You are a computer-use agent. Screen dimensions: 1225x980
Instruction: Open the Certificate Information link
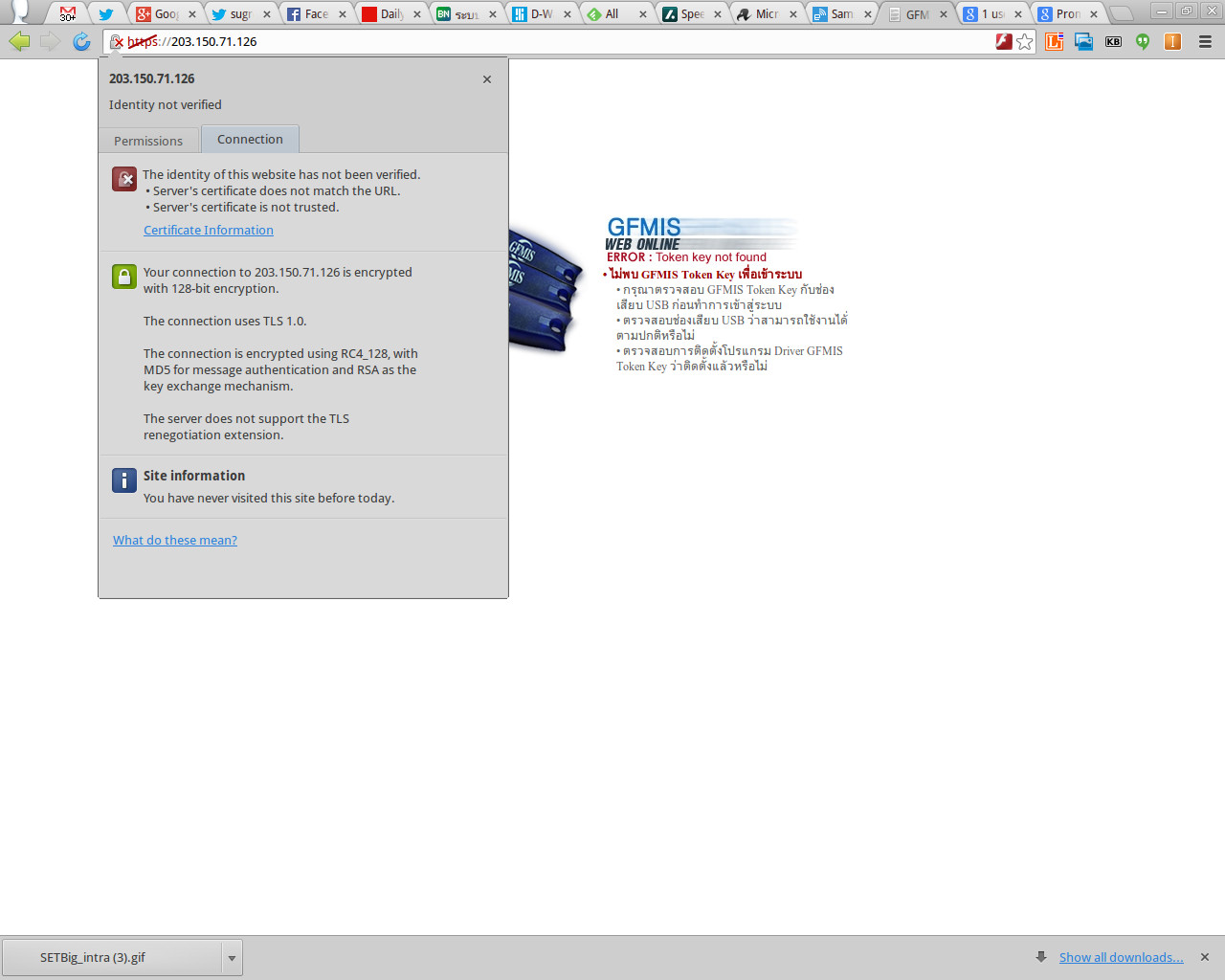(x=209, y=230)
